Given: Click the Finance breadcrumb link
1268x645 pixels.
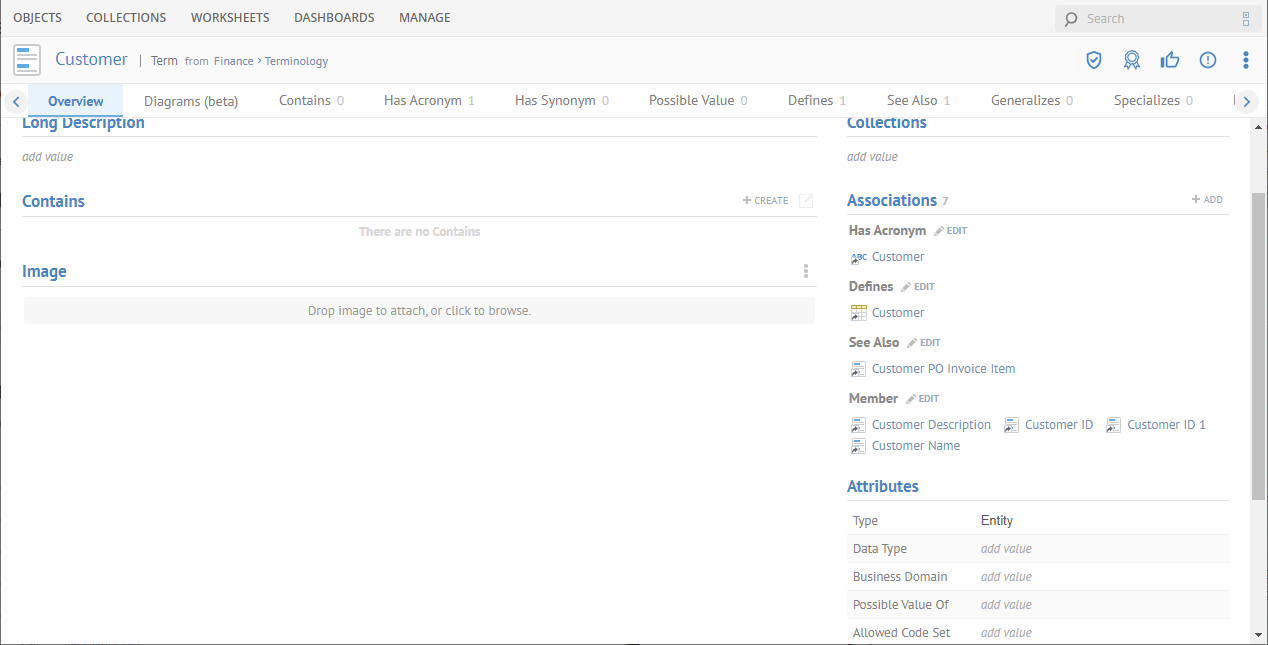Looking at the screenshot, I should 233,61.
